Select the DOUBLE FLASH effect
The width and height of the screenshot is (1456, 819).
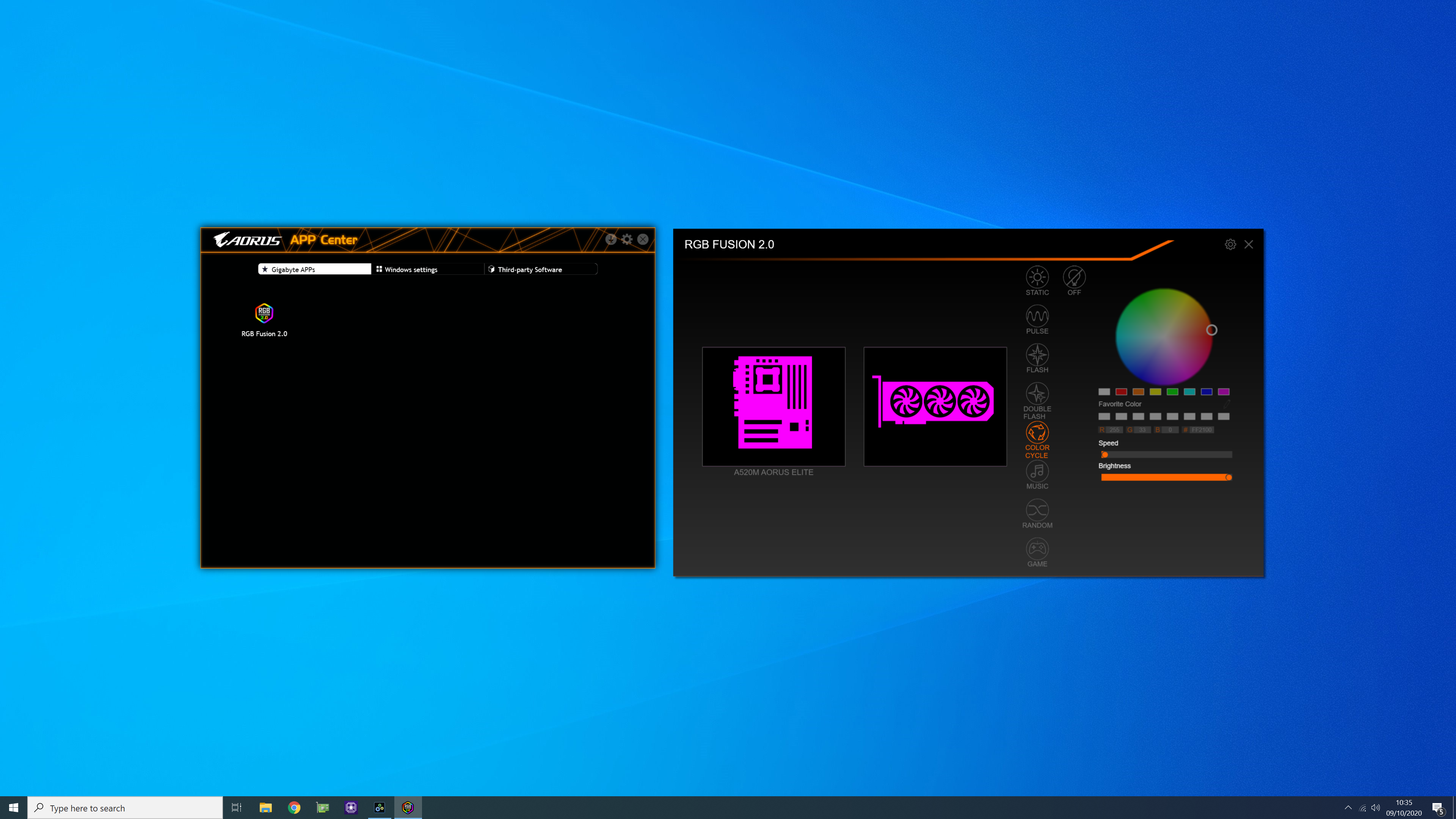1037,401
